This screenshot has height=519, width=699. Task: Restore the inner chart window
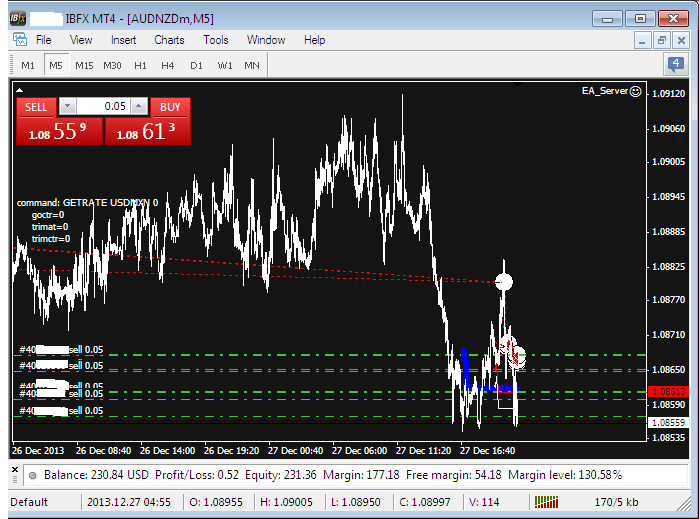click(x=661, y=40)
